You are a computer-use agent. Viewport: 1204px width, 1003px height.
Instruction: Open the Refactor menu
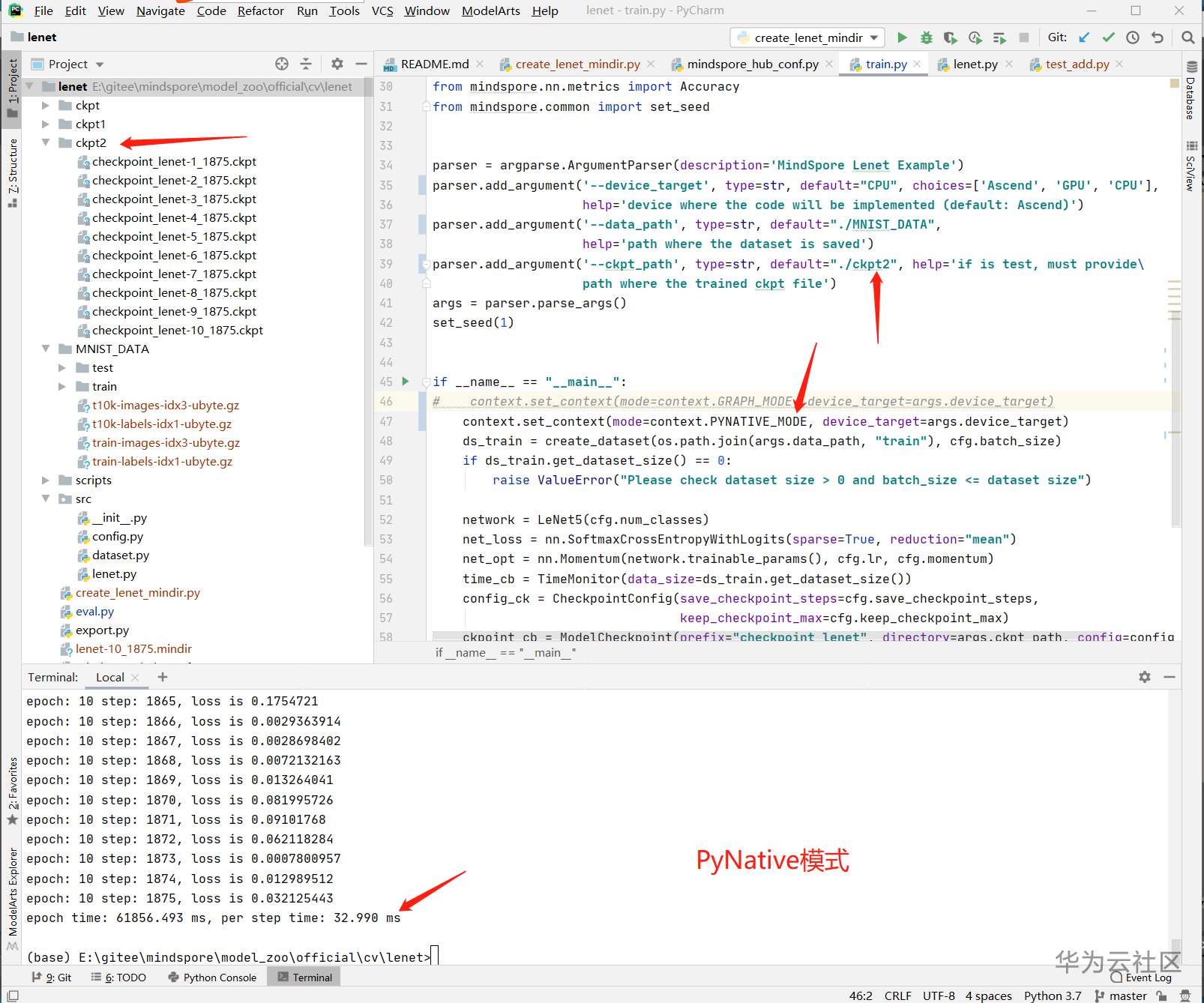click(260, 10)
